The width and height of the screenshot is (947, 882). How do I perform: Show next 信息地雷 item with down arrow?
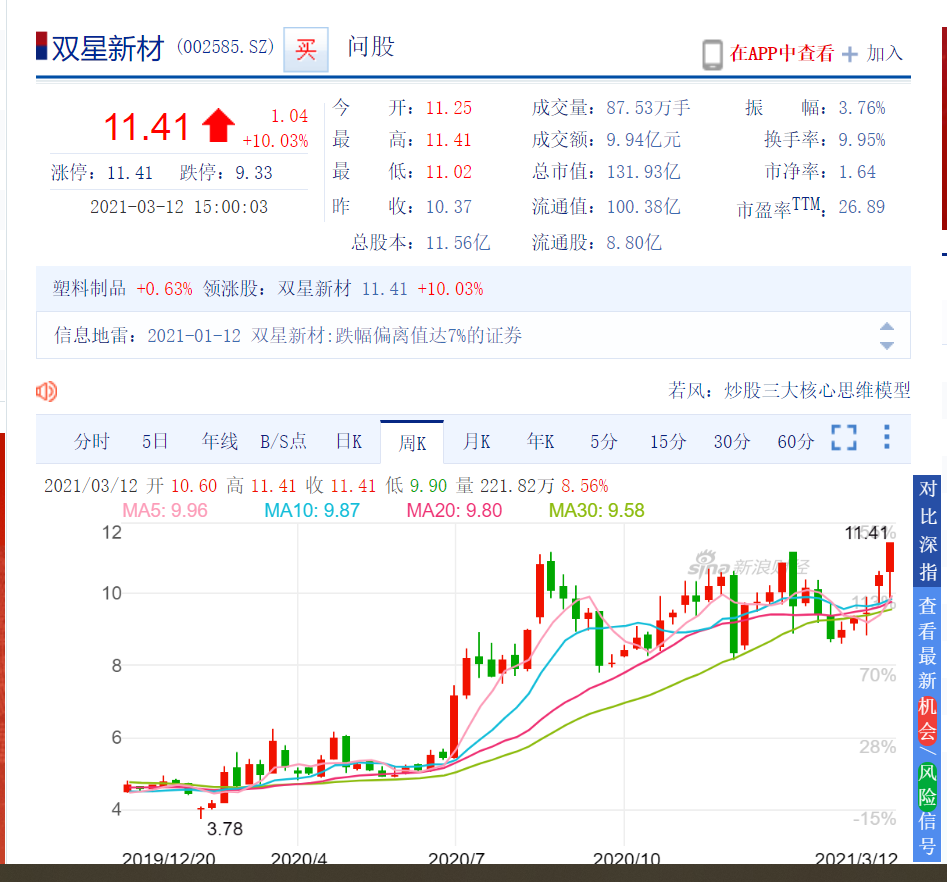coord(887,346)
